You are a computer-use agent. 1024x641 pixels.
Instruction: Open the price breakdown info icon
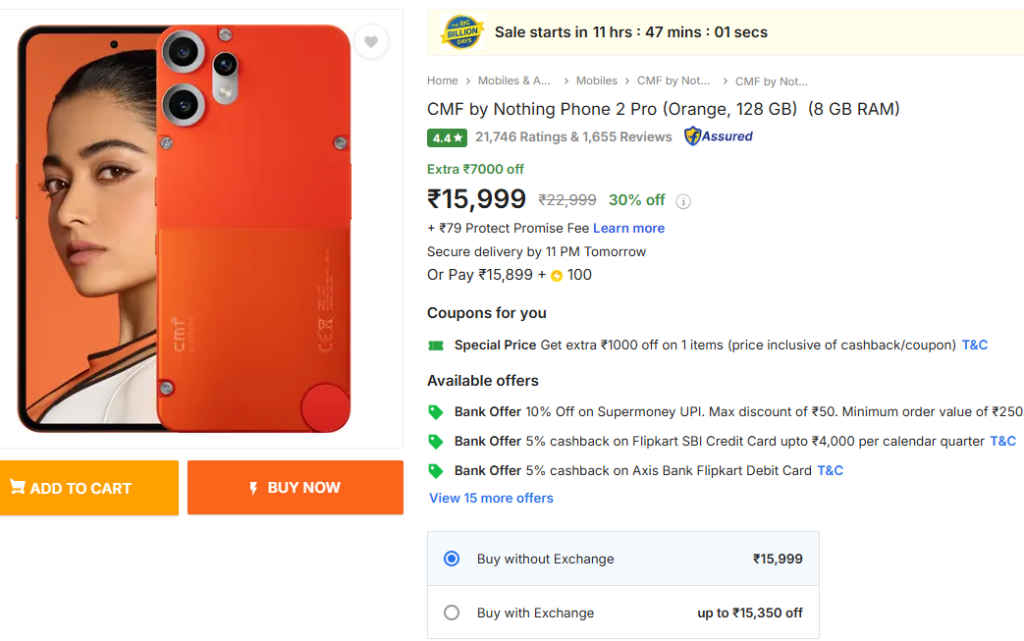683,201
